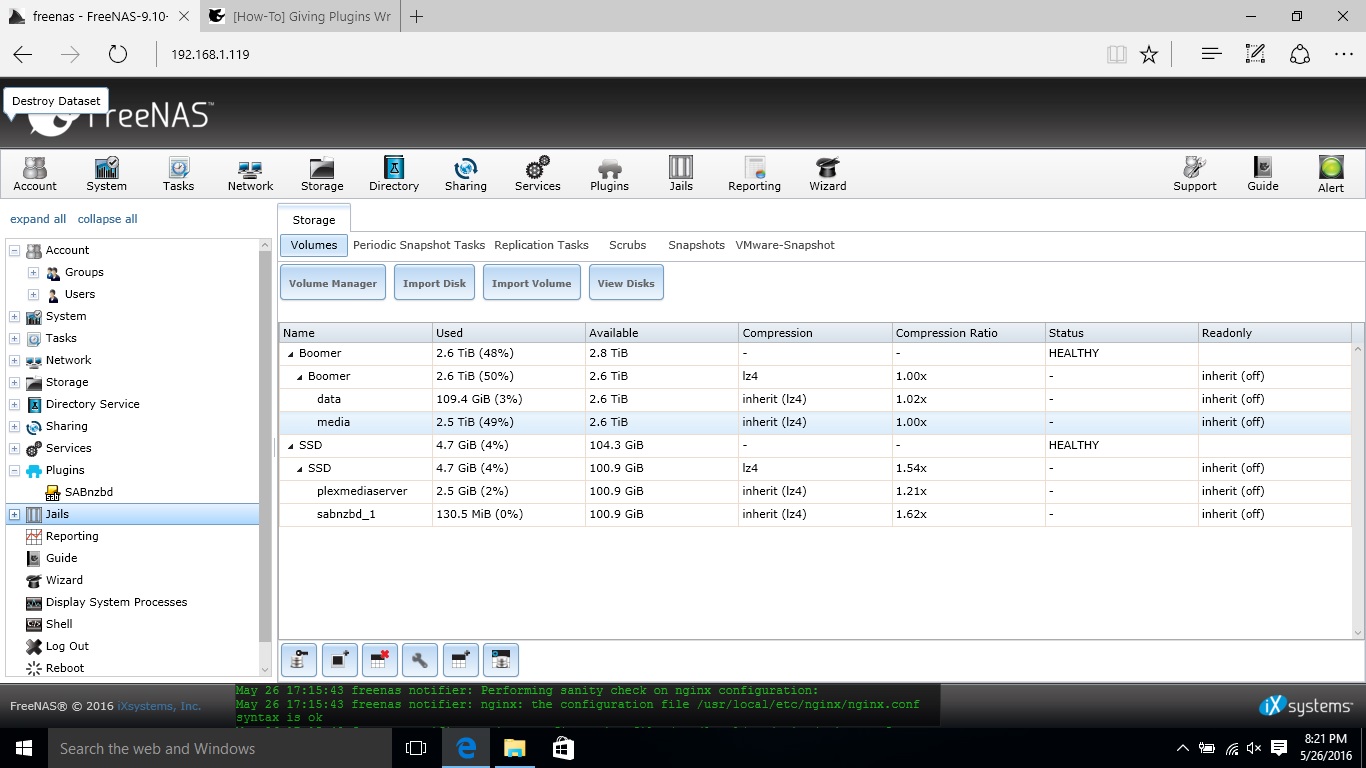Click the create zvol database icon button

pos(501,660)
